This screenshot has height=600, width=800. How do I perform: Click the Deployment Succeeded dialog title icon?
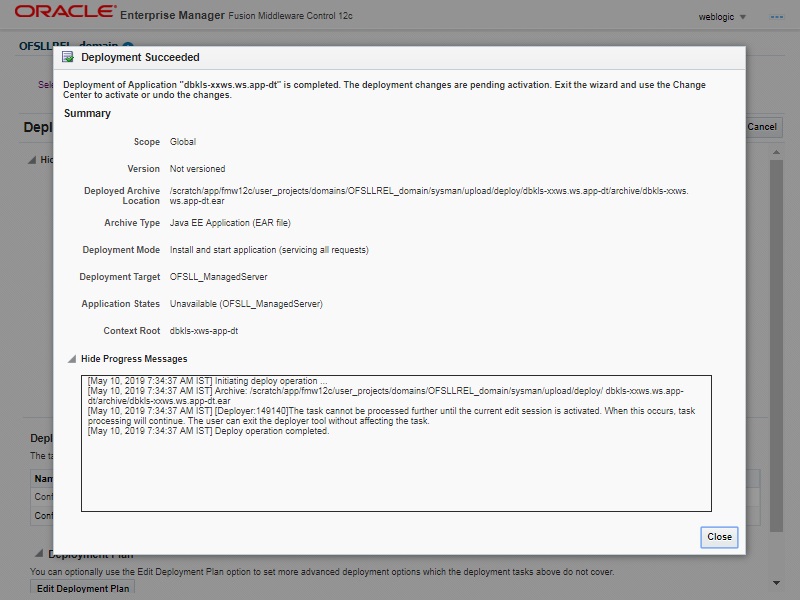(67, 57)
